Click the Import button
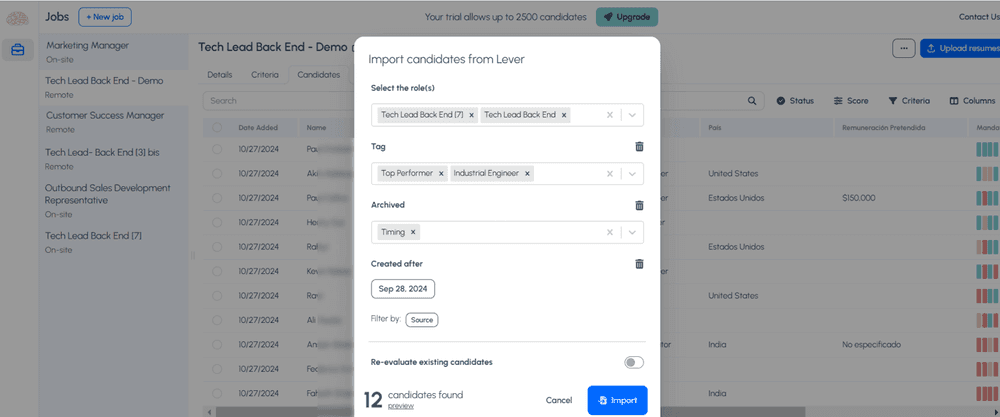This screenshot has width=1000, height=417. click(617, 400)
